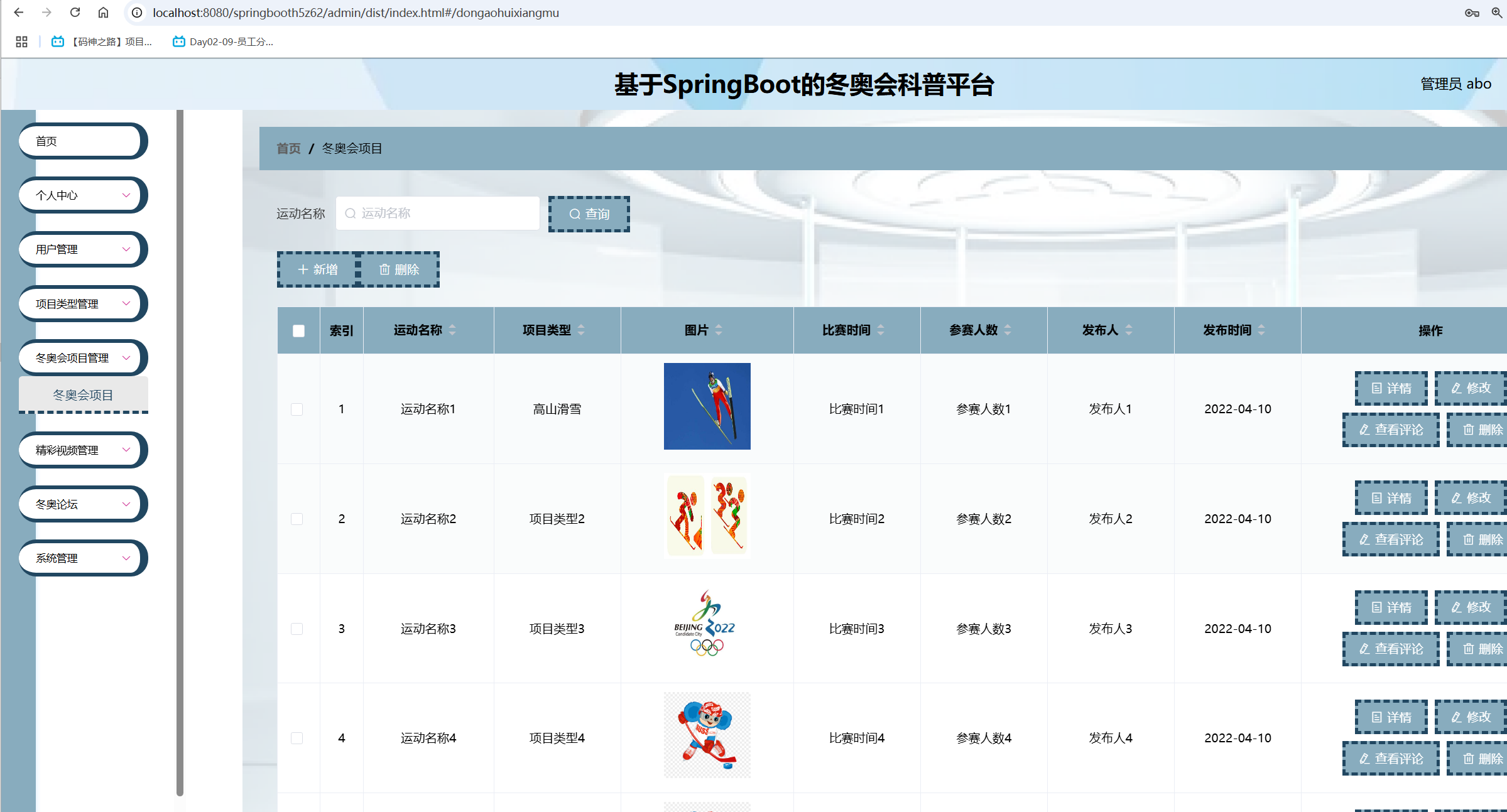1507x812 pixels.
Task: Sort by 项目类型 column arrows
Action: (x=581, y=330)
